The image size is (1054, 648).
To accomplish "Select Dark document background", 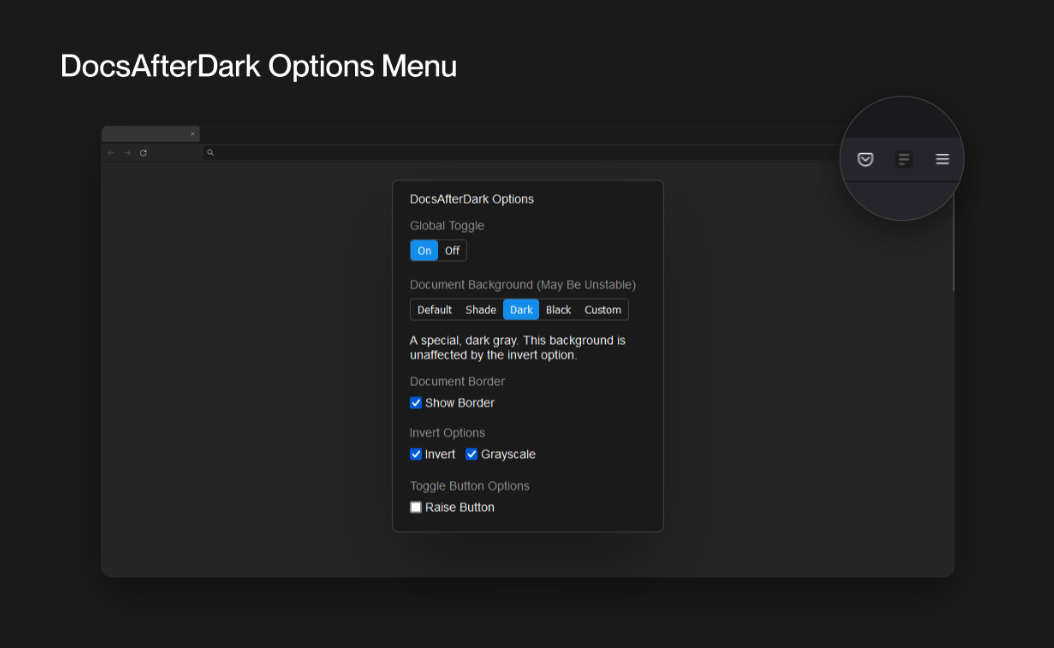I will (x=521, y=310).
